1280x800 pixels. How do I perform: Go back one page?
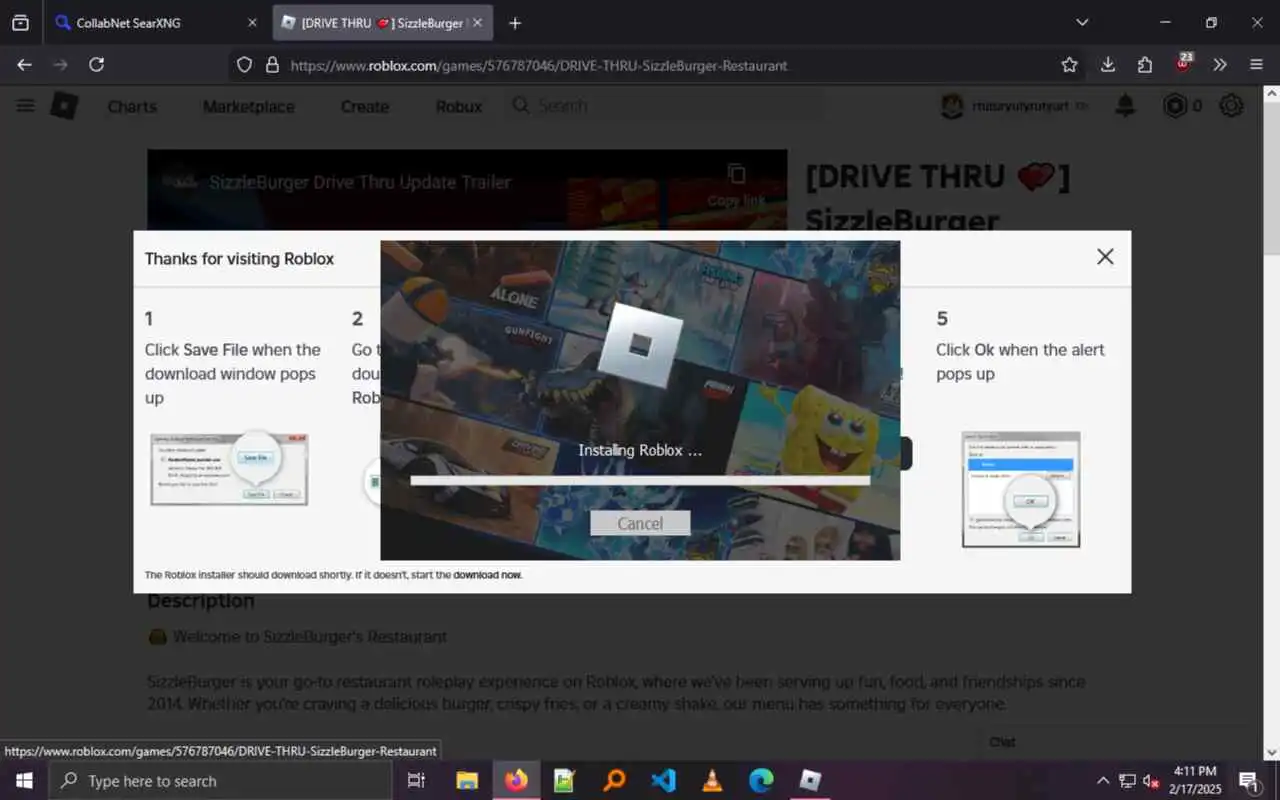click(25, 65)
